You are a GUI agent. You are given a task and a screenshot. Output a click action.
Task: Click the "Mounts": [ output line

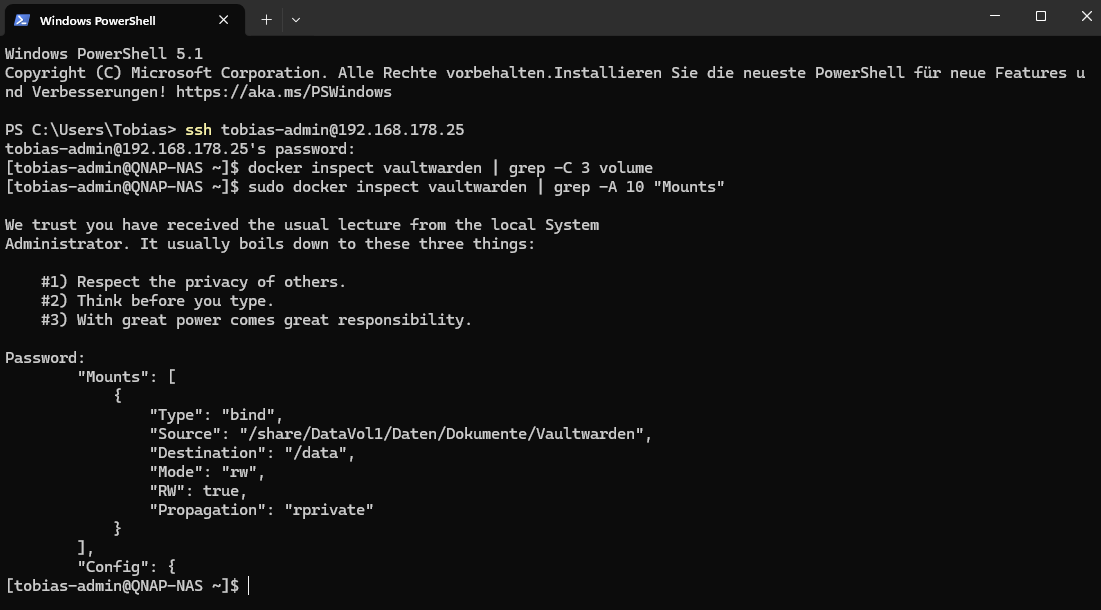(x=126, y=377)
